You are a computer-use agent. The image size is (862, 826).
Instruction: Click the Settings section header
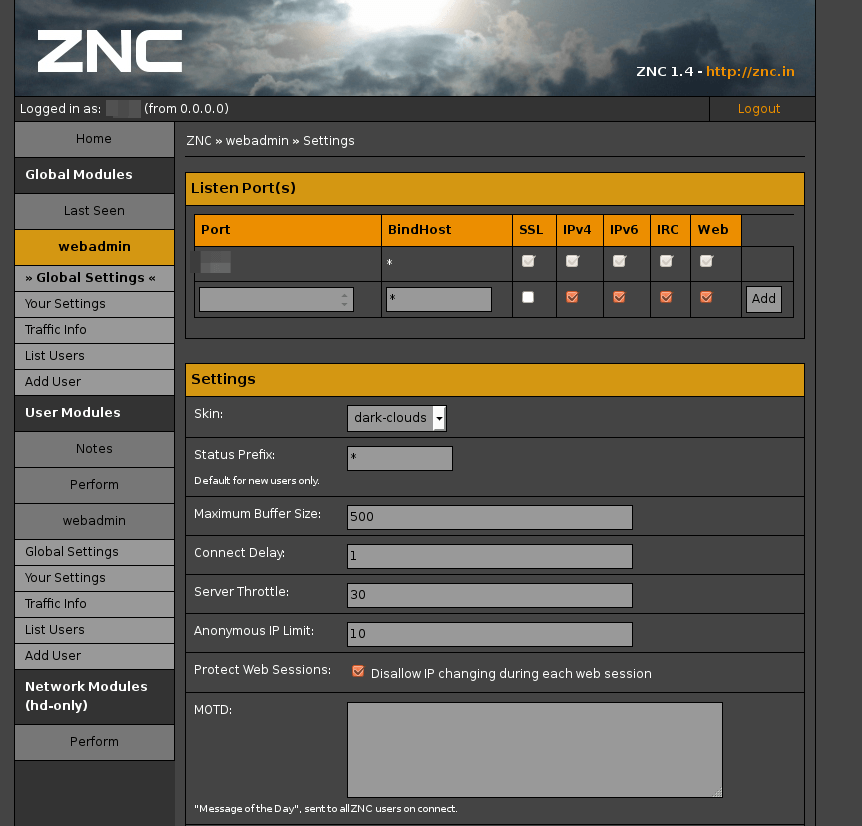pos(495,380)
